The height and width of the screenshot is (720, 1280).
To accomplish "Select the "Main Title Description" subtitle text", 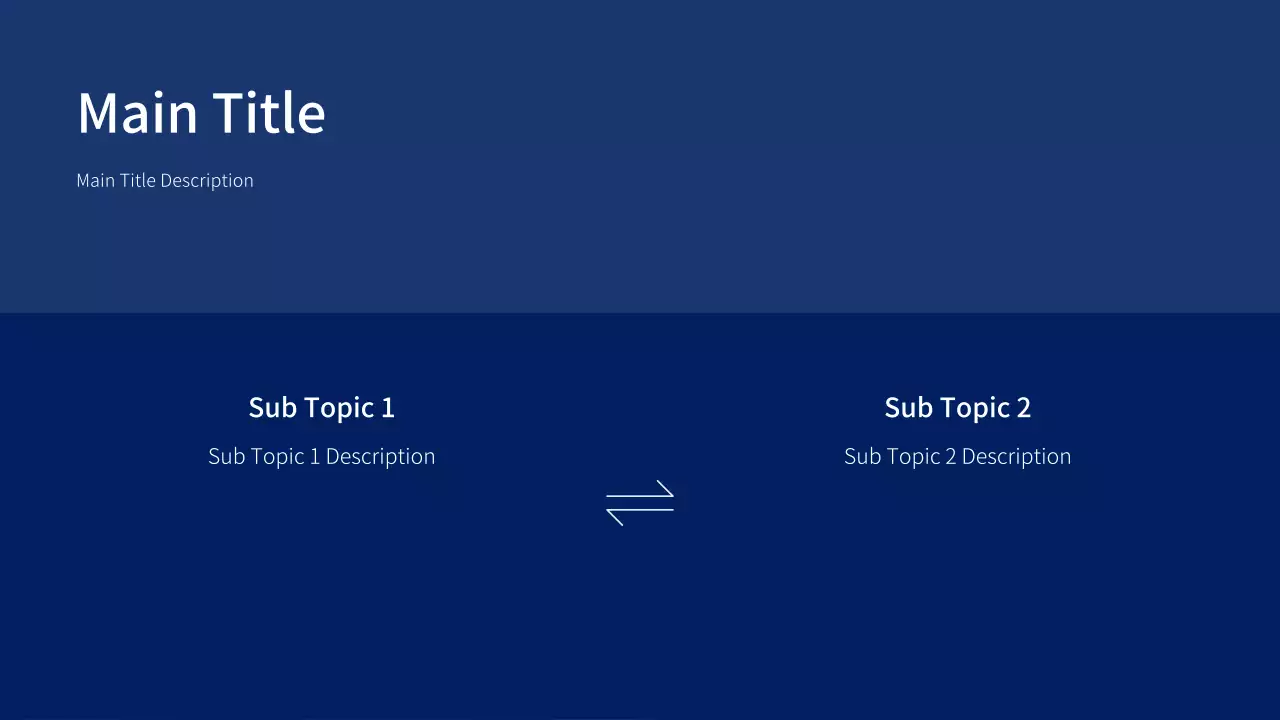I will click(x=165, y=181).
